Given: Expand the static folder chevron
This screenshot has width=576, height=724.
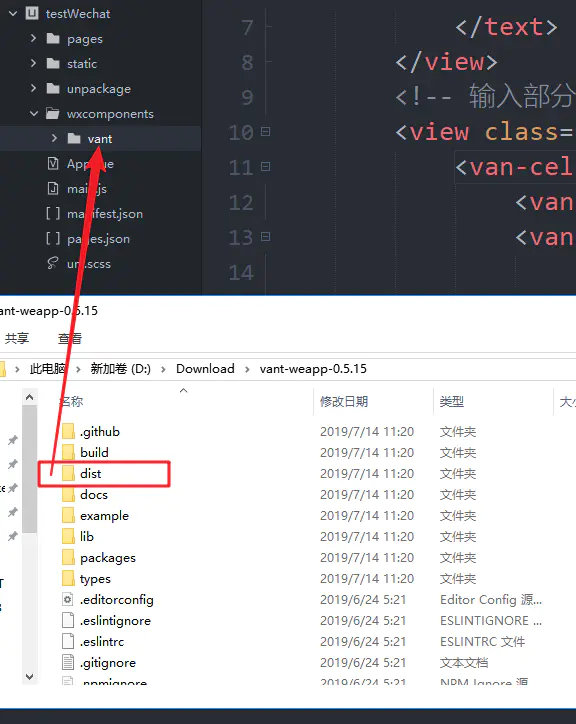Looking at the screenshot, I should tap(33, 63).
